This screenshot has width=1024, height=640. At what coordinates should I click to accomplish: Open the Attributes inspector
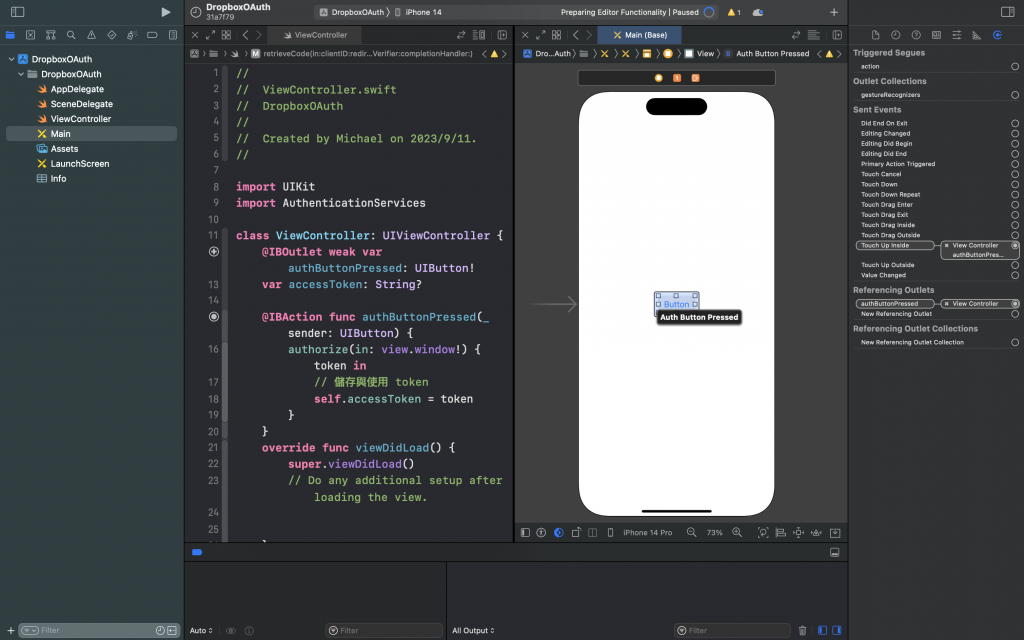coord(956,35)
